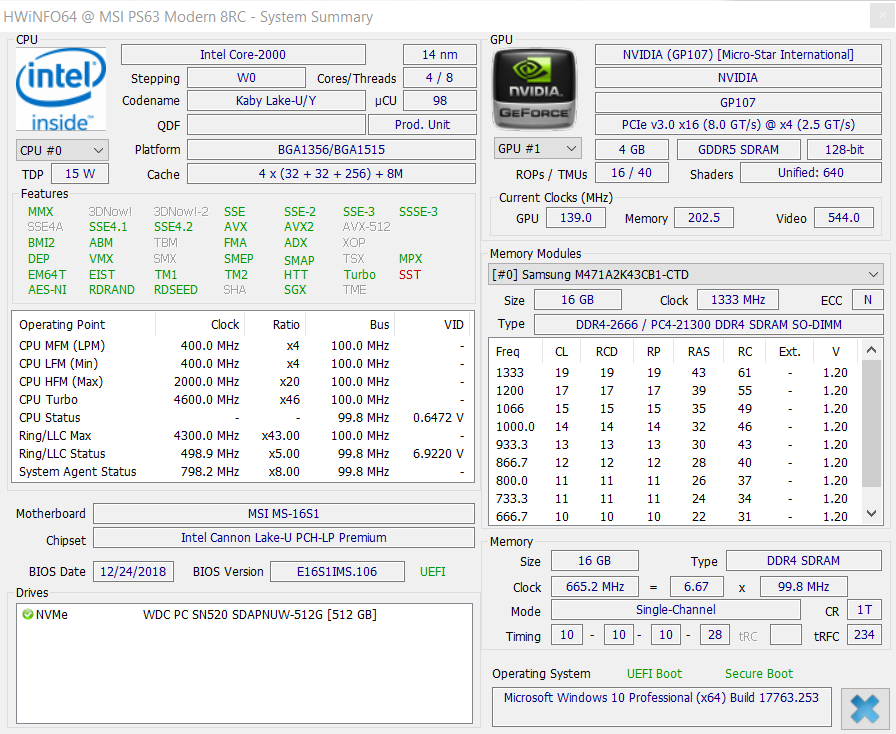
Task: Click the BIOS date 12/24/2018 field
Action: click(x=133, y=572)
